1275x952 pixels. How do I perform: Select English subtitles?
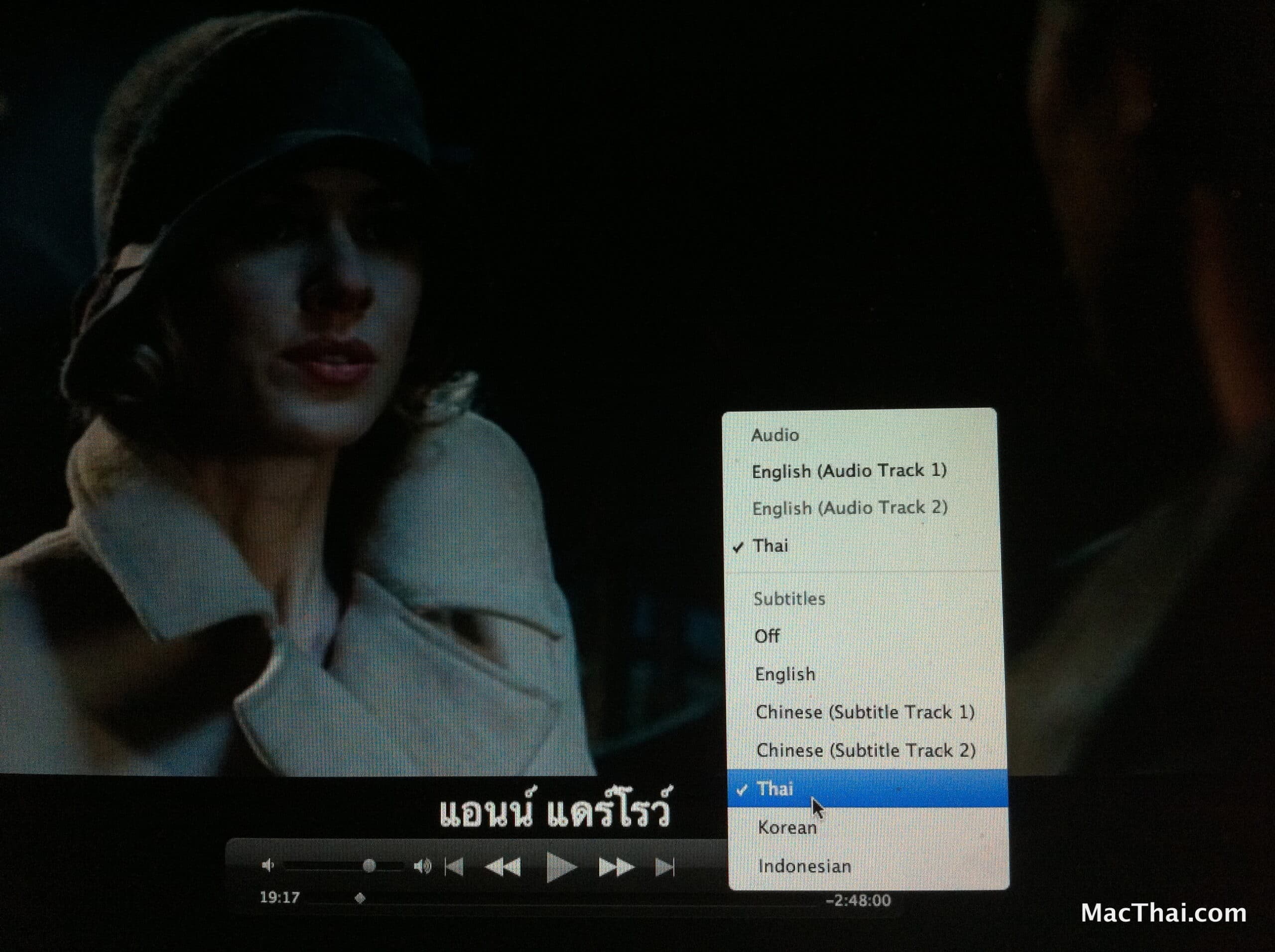click(x=865, y=674)
